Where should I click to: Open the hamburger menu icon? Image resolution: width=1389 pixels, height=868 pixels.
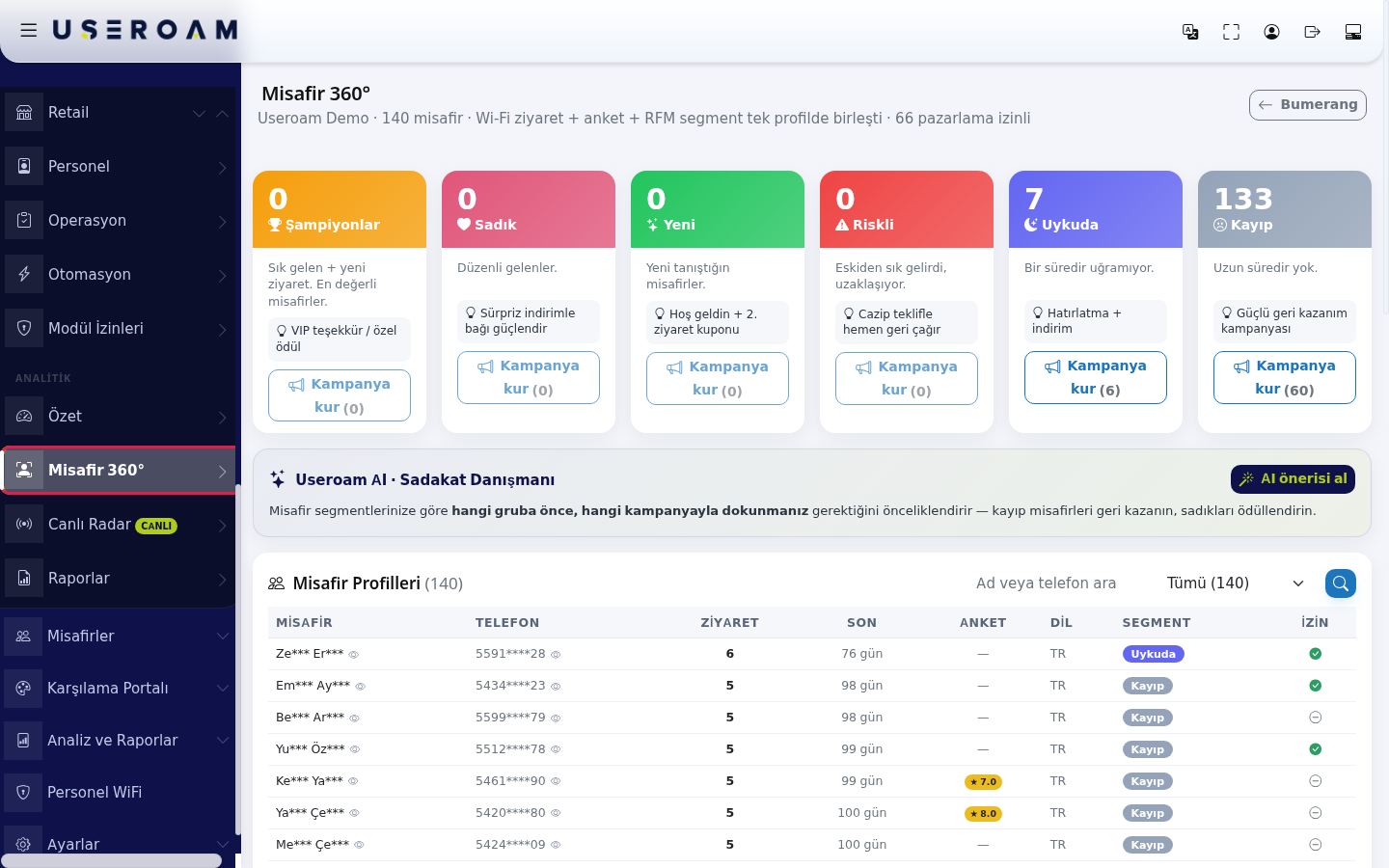click(29, 31)
